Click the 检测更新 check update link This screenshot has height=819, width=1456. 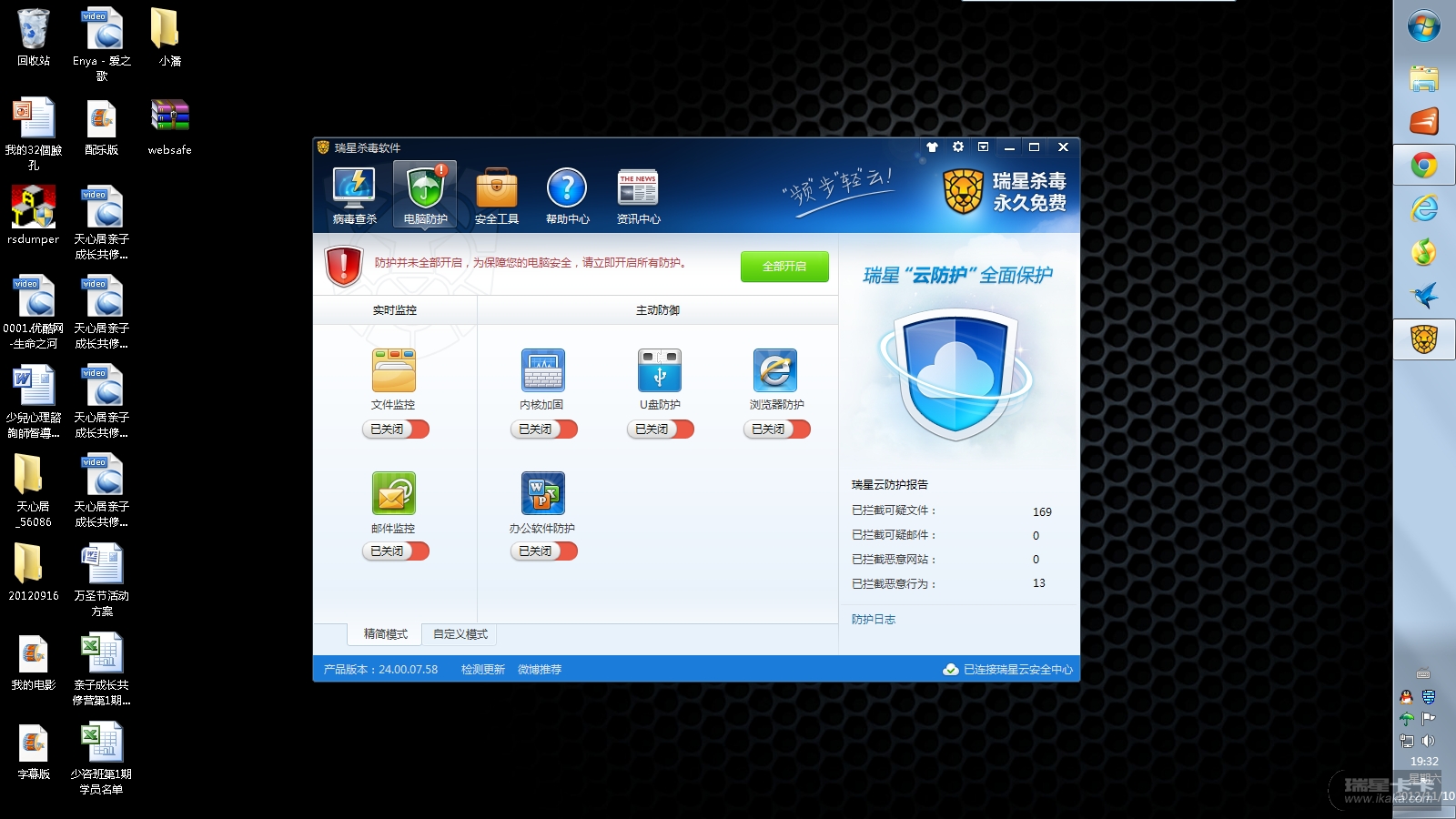point(482,670)
